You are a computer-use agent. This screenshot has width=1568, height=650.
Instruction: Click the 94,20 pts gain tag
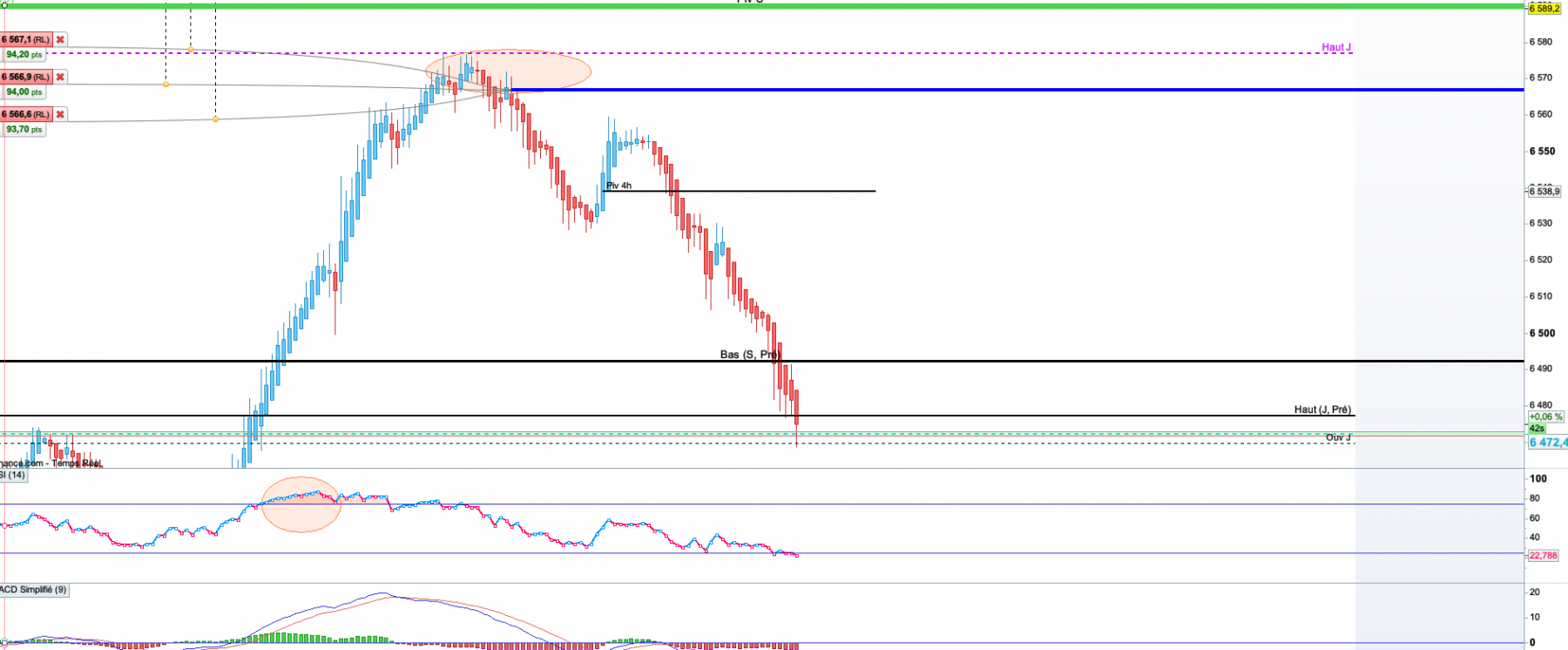coord(24,55)
